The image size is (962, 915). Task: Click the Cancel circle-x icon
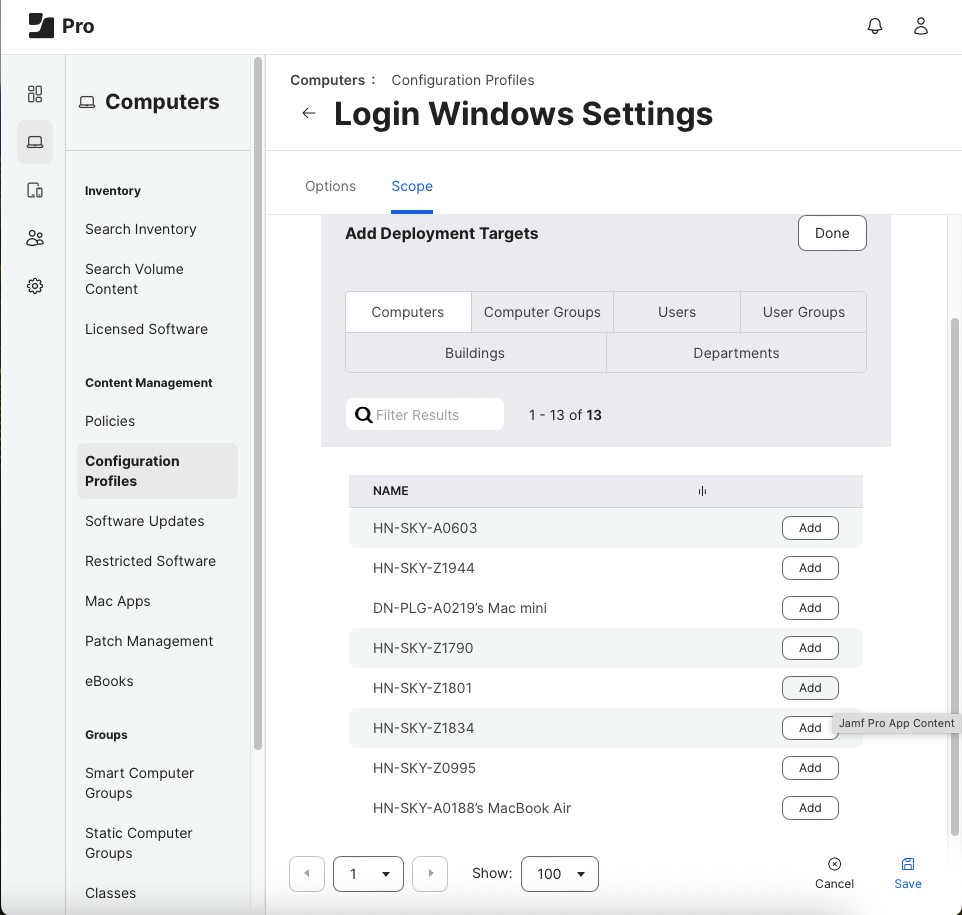[834, 864]
